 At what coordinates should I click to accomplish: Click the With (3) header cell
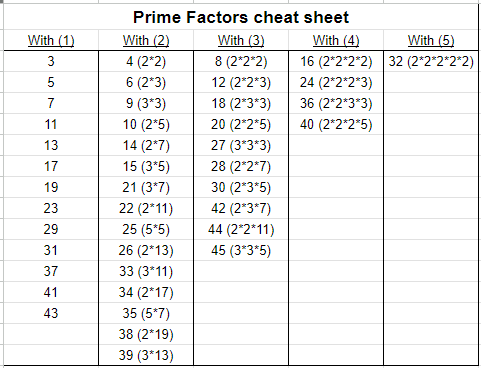(241, 40)
